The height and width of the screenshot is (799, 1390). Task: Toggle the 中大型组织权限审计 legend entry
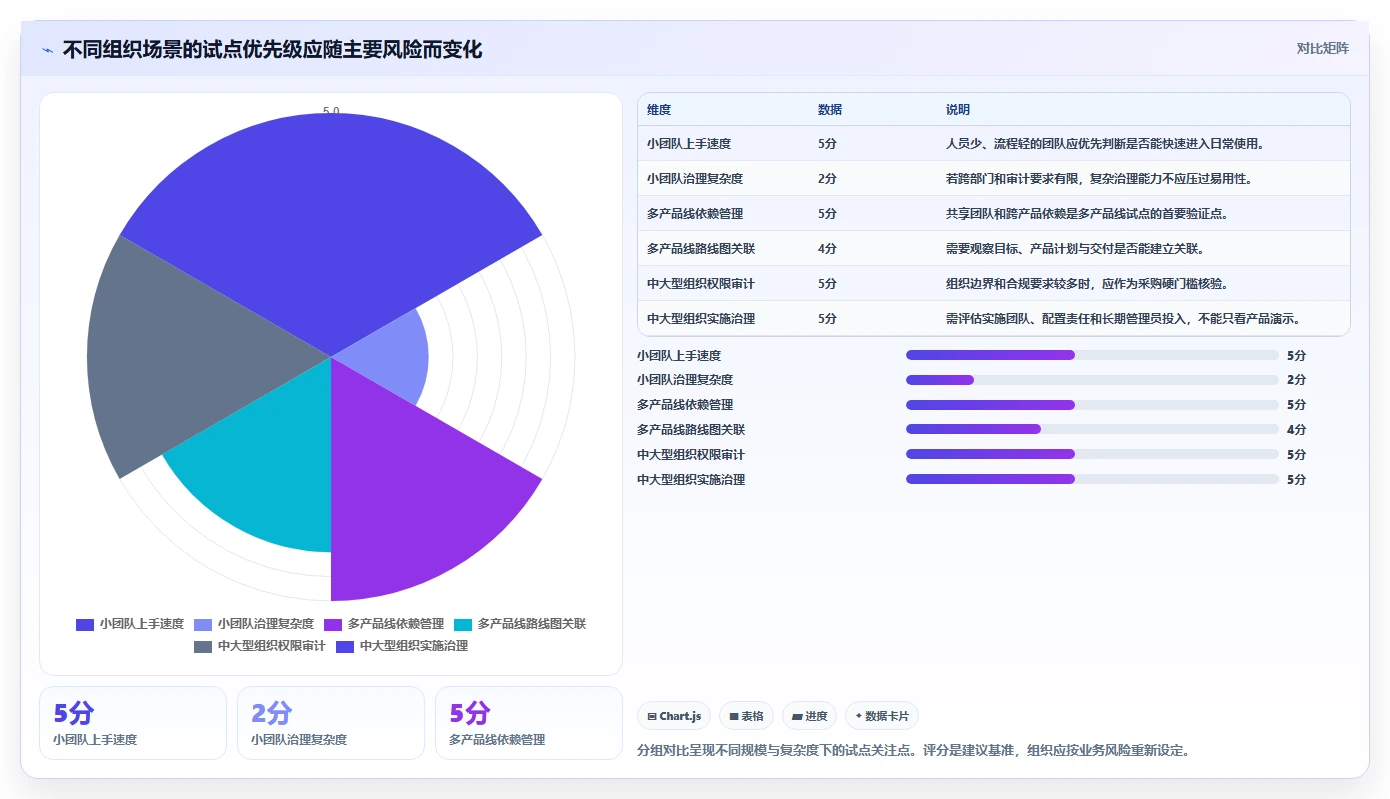coord(260,646)
